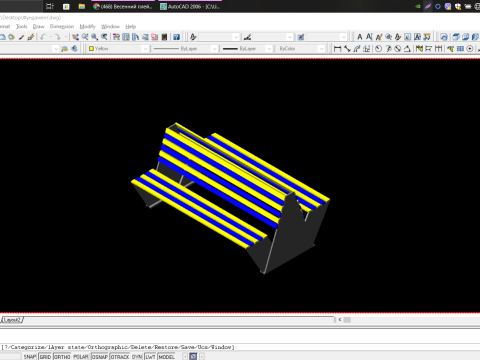Image resolution: width=480 pixels, height=360 pixels.
Task: Toggle OTRACK in status bar
Action: tap(120, 357)
